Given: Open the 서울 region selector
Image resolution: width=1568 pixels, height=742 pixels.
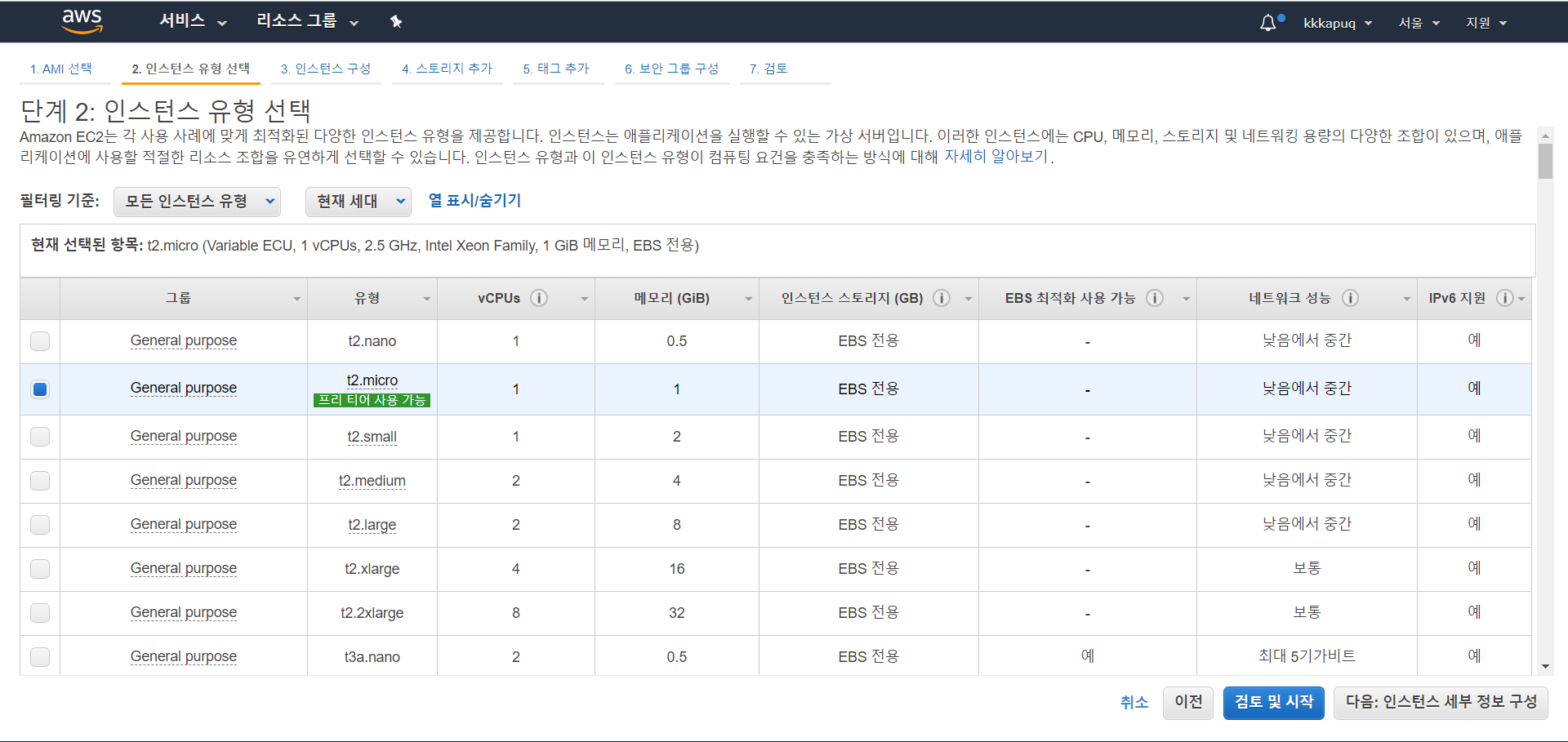Looking at the screenshot, I should [x=1419, y=23].
